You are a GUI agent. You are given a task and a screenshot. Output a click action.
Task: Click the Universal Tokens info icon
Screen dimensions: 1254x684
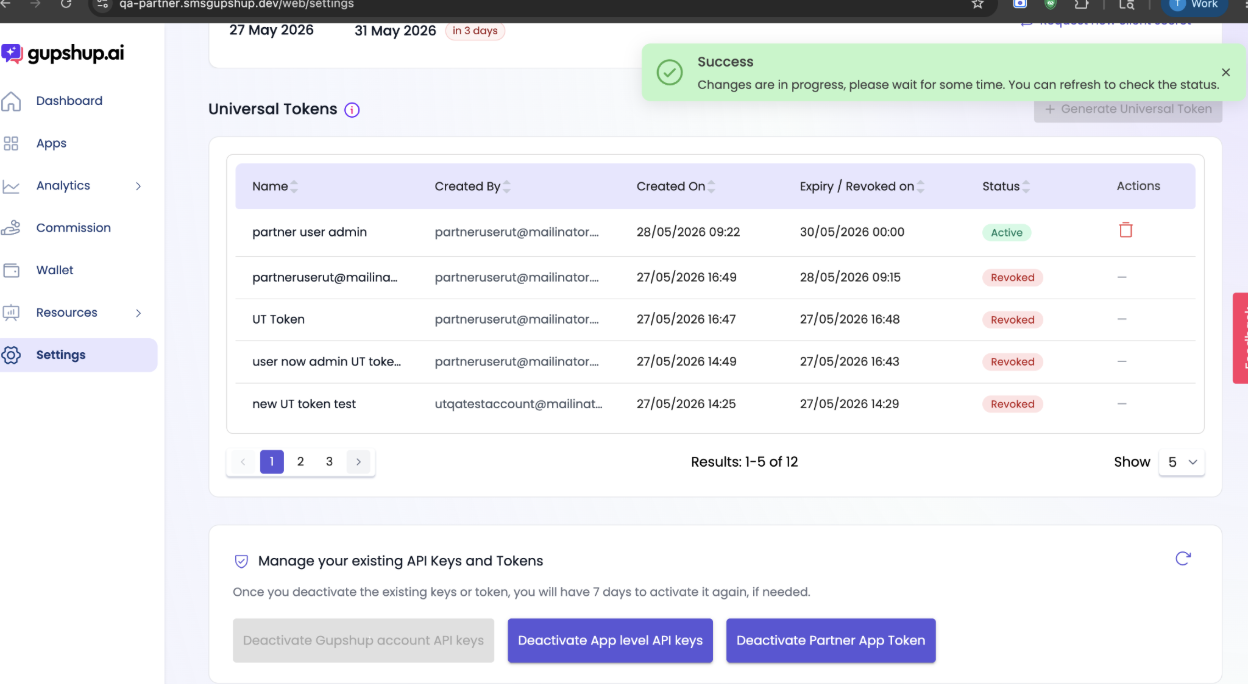click(x=352, y=110)
